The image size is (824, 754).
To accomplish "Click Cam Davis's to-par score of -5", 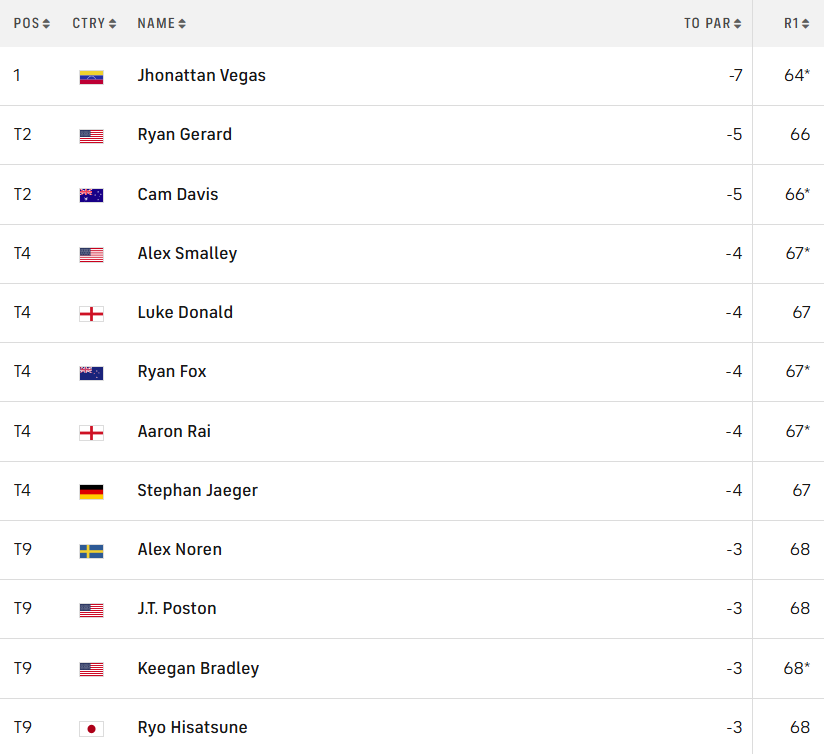I will click(734, 194).
